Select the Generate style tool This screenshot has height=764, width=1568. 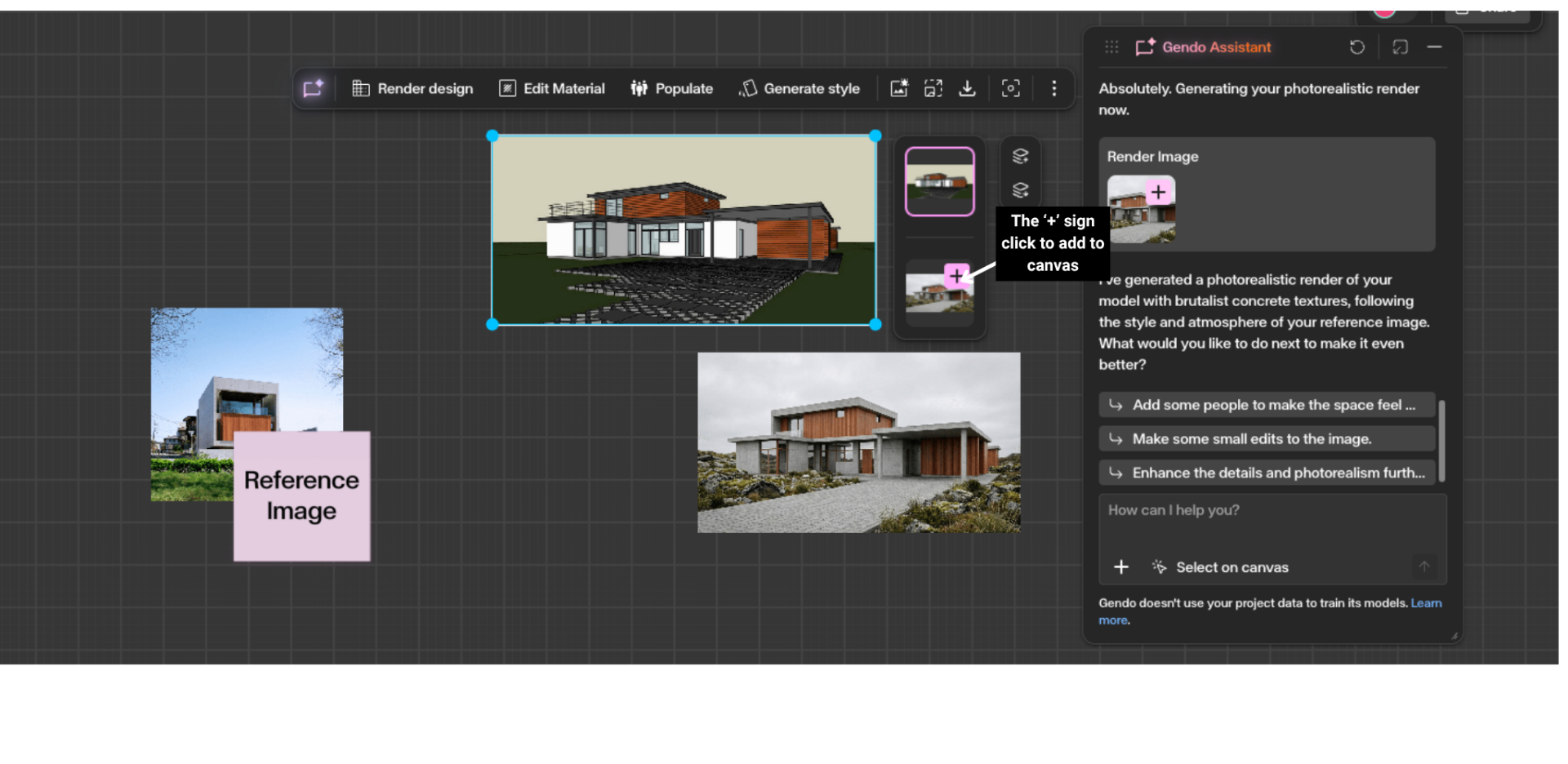(800, 88)
